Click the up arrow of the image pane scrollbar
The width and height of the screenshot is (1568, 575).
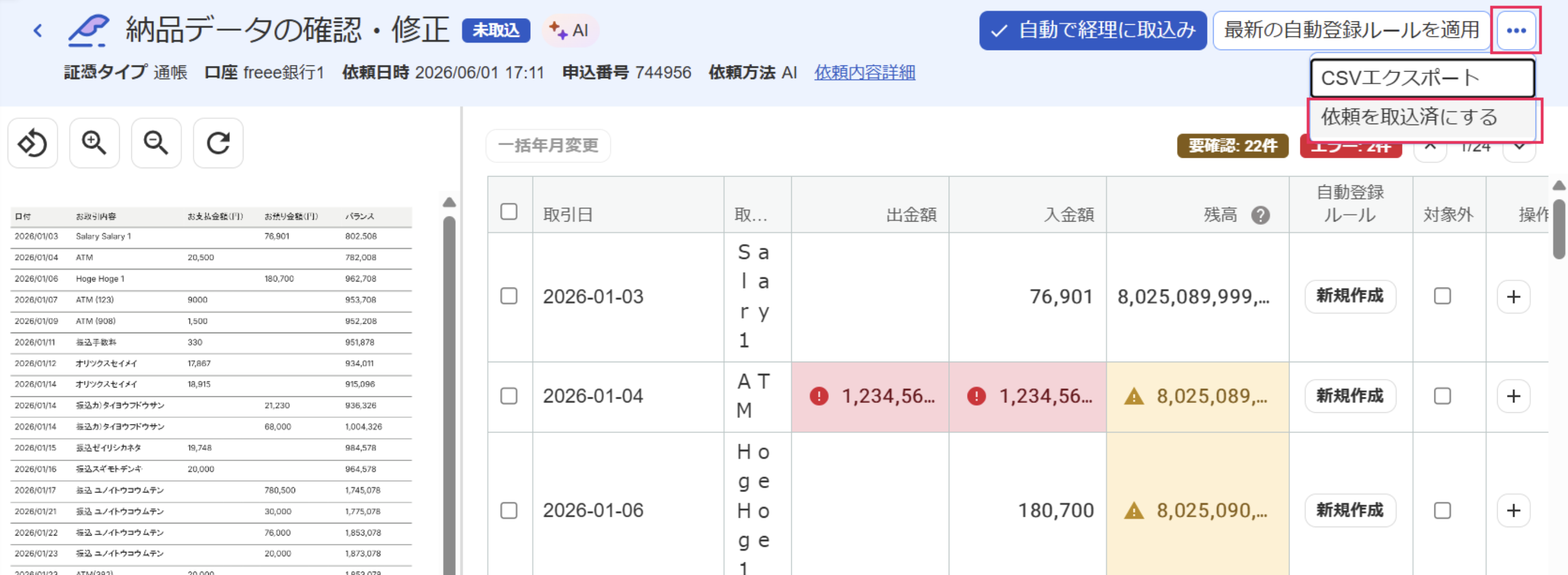(x=449, y=202)
